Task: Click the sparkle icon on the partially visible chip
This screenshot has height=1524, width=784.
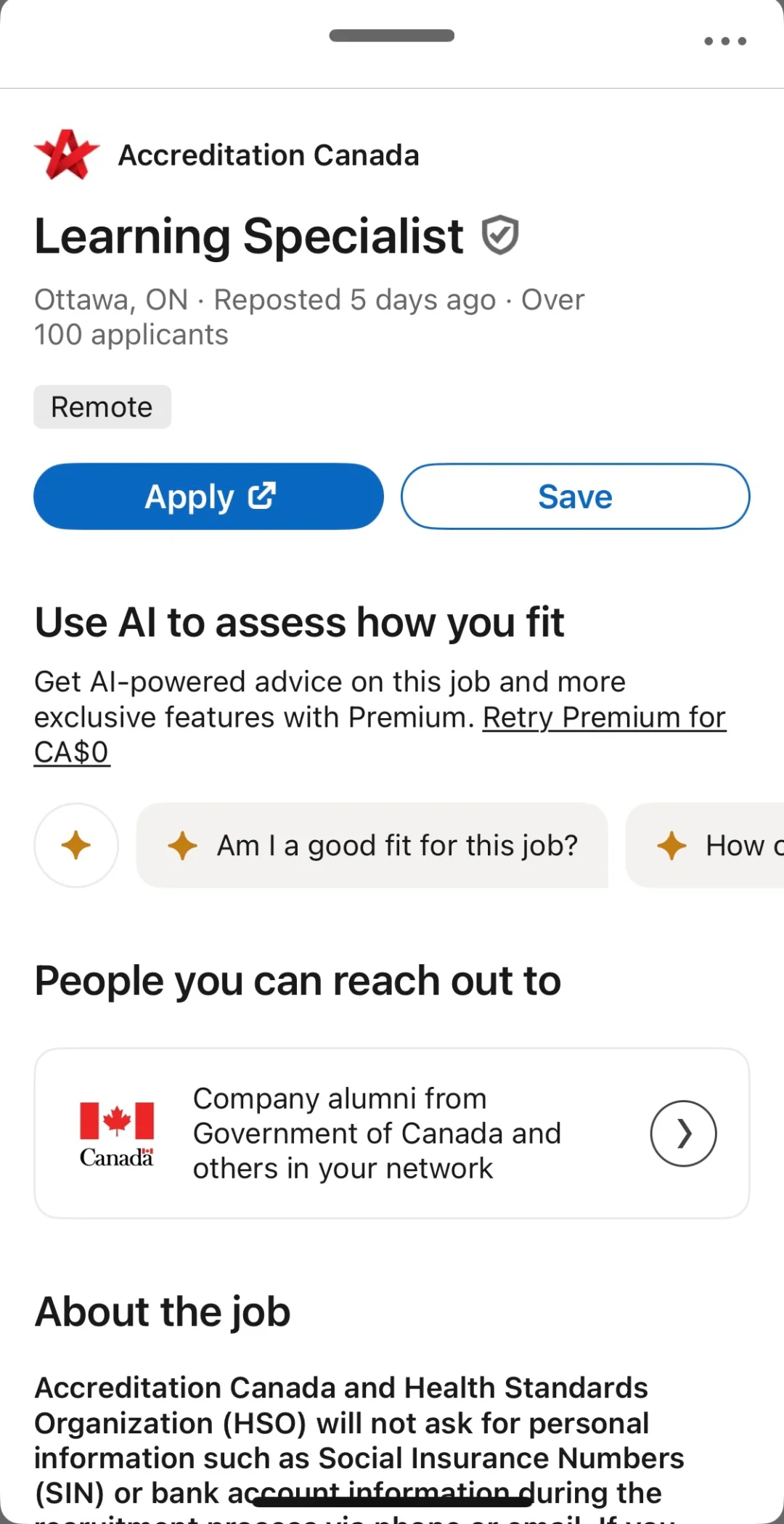Action: (x=671, y=846)
